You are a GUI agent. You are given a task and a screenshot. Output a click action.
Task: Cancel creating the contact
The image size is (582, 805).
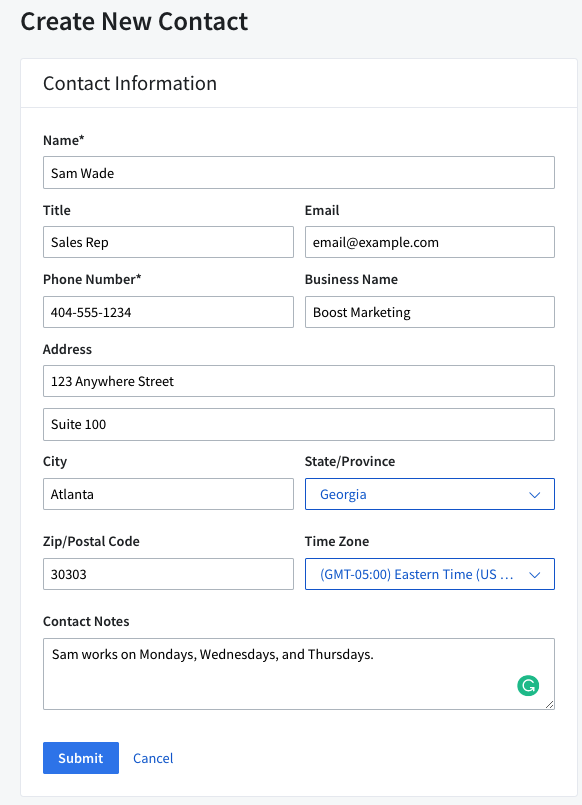153,758
